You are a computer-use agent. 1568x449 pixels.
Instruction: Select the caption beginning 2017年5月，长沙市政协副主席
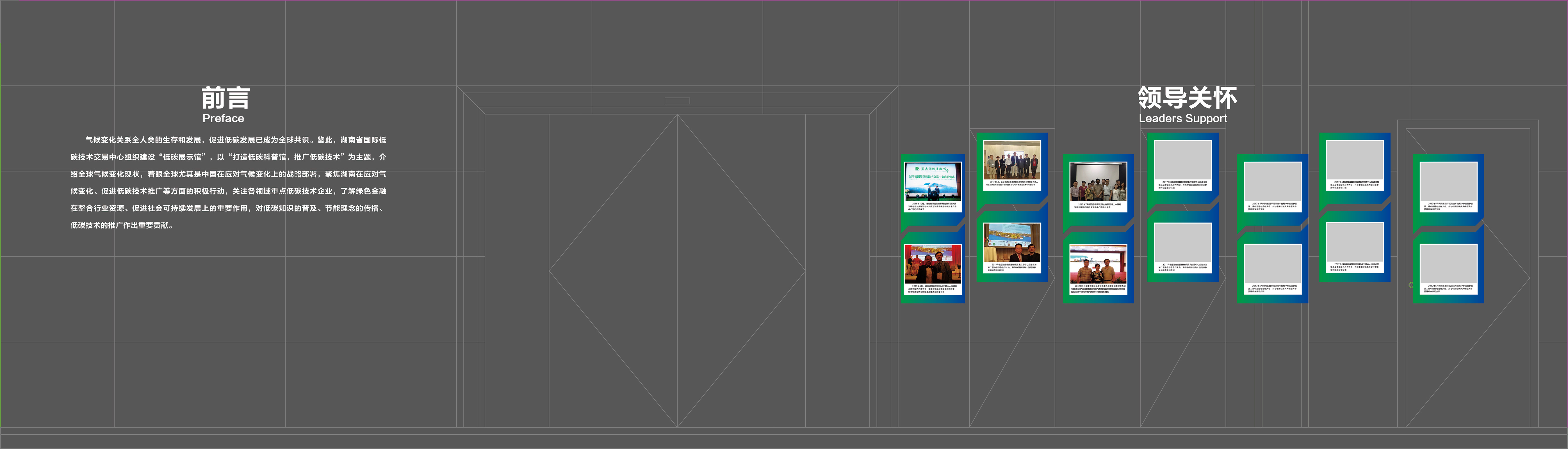(x=1012, y=183)
